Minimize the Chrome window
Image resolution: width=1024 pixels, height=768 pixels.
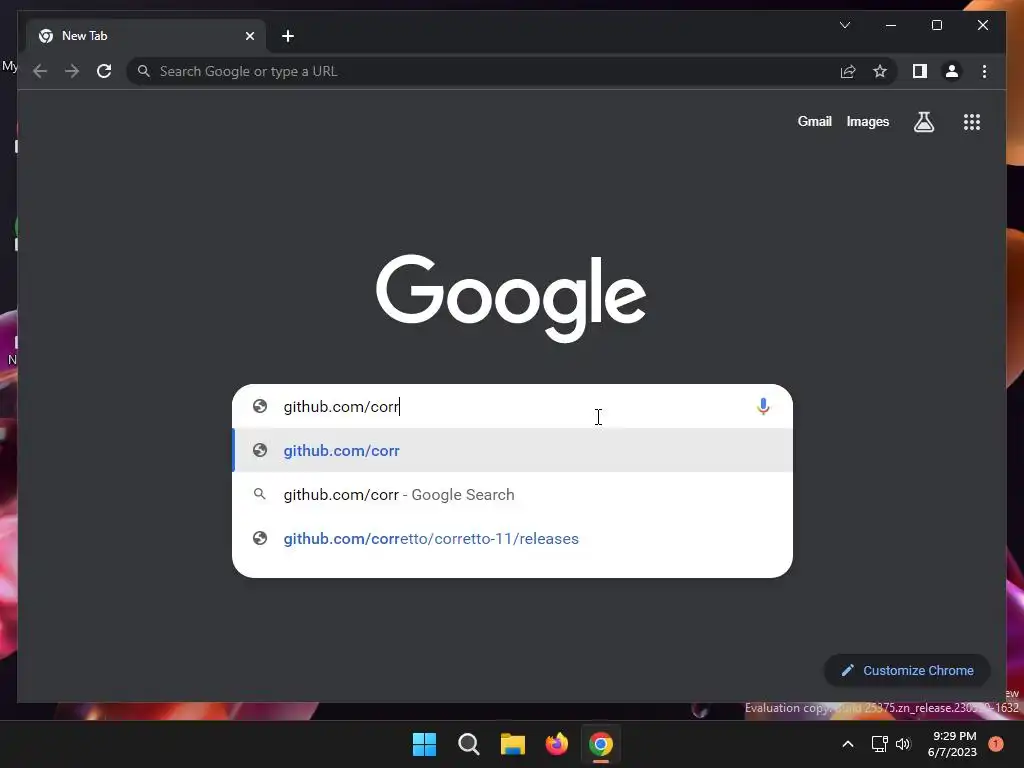tap(891, 25)
